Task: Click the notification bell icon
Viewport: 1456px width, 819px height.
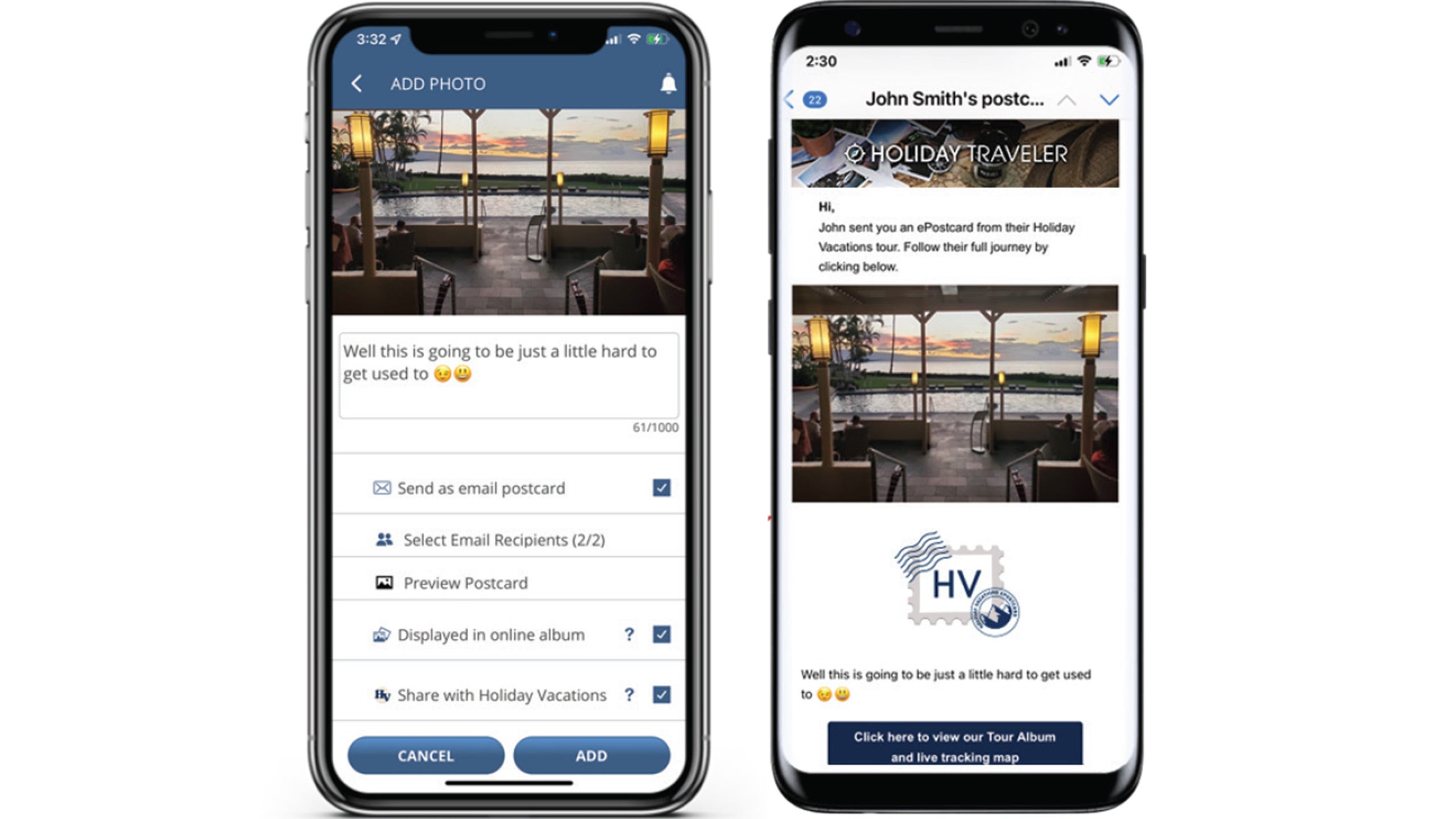Action: pyautogui.click(x=671, y=82)
